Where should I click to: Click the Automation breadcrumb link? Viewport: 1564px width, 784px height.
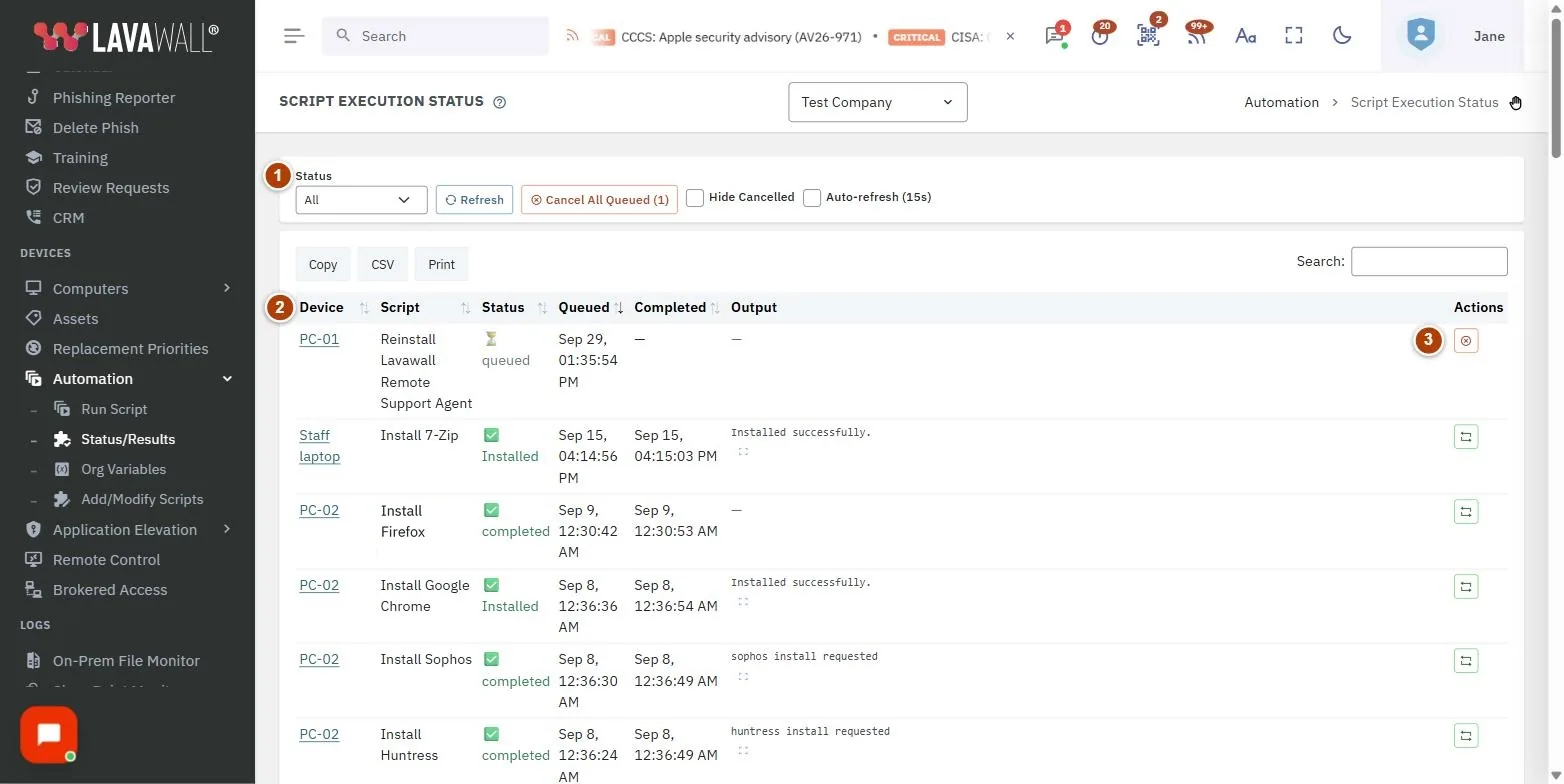click(x=1281, y=102)
